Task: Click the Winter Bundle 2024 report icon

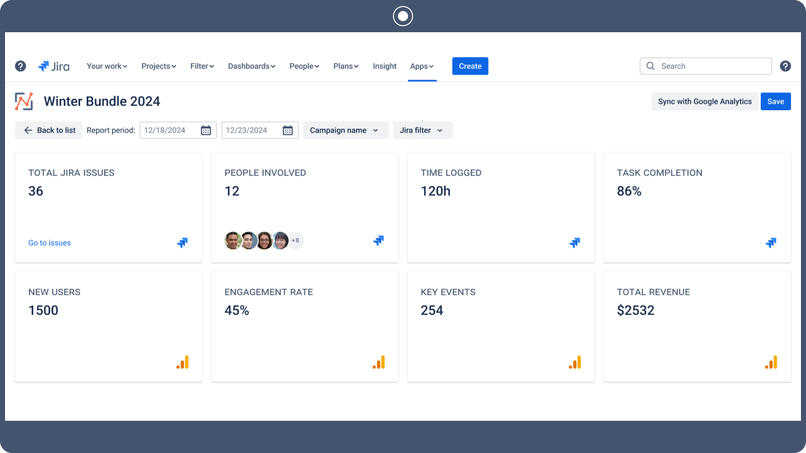Action: pos(24,101)
